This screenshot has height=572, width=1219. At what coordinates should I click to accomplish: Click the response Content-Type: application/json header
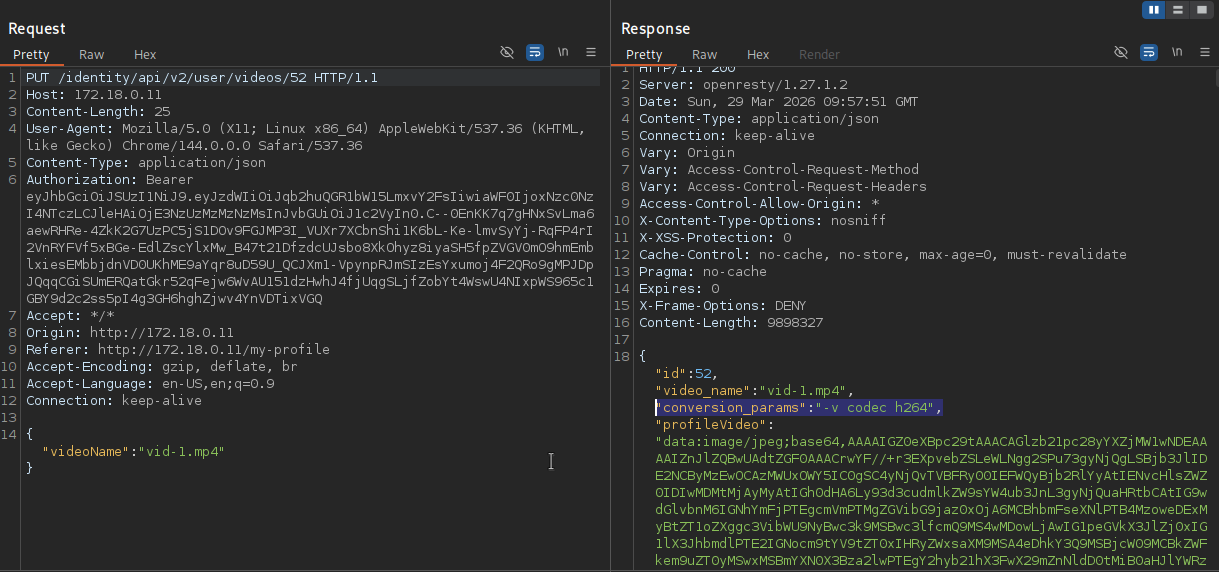click(759, 119)
